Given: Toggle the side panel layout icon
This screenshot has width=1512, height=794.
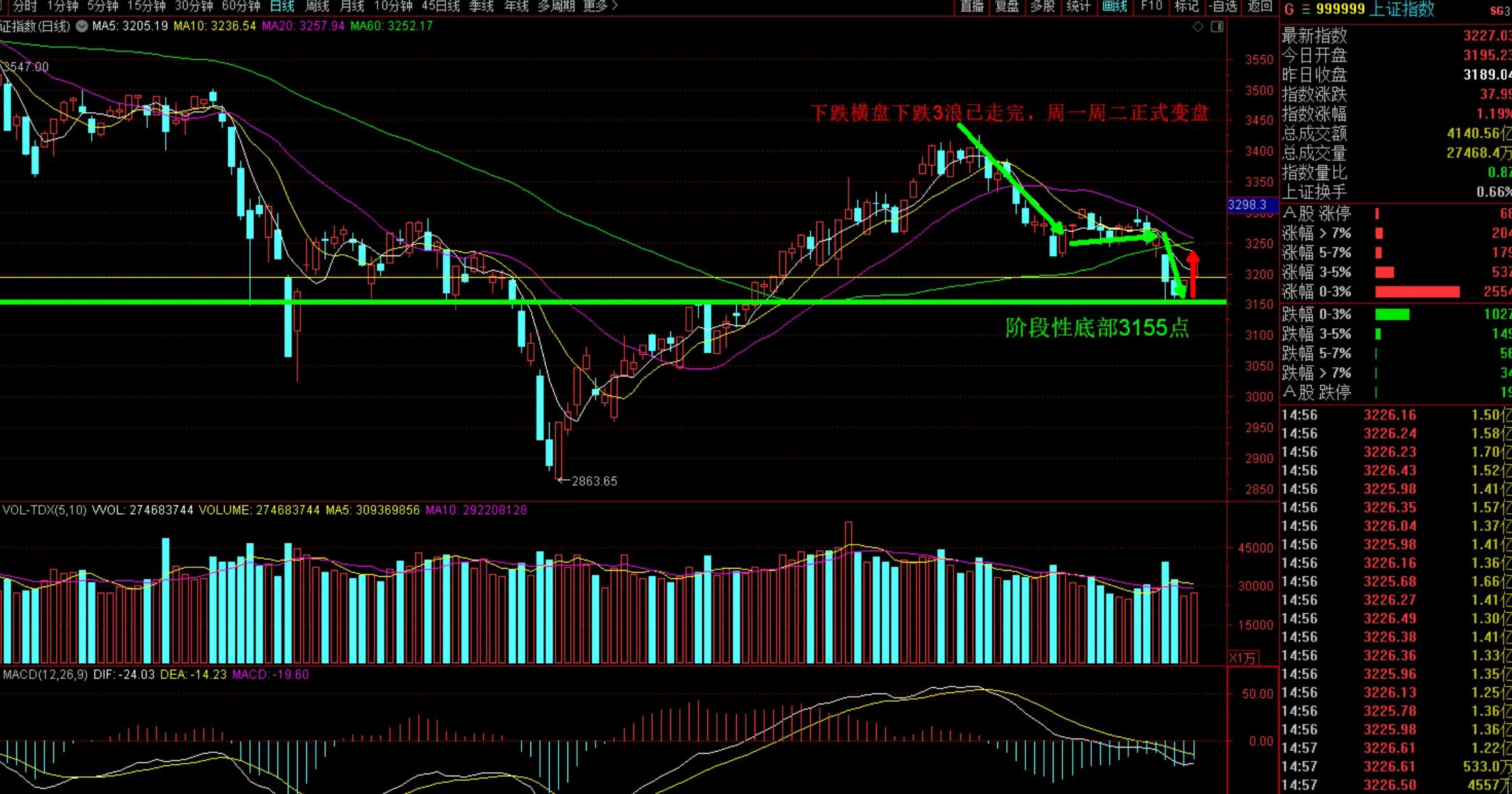Looking at the screenshot, I should click(1217, 27).
